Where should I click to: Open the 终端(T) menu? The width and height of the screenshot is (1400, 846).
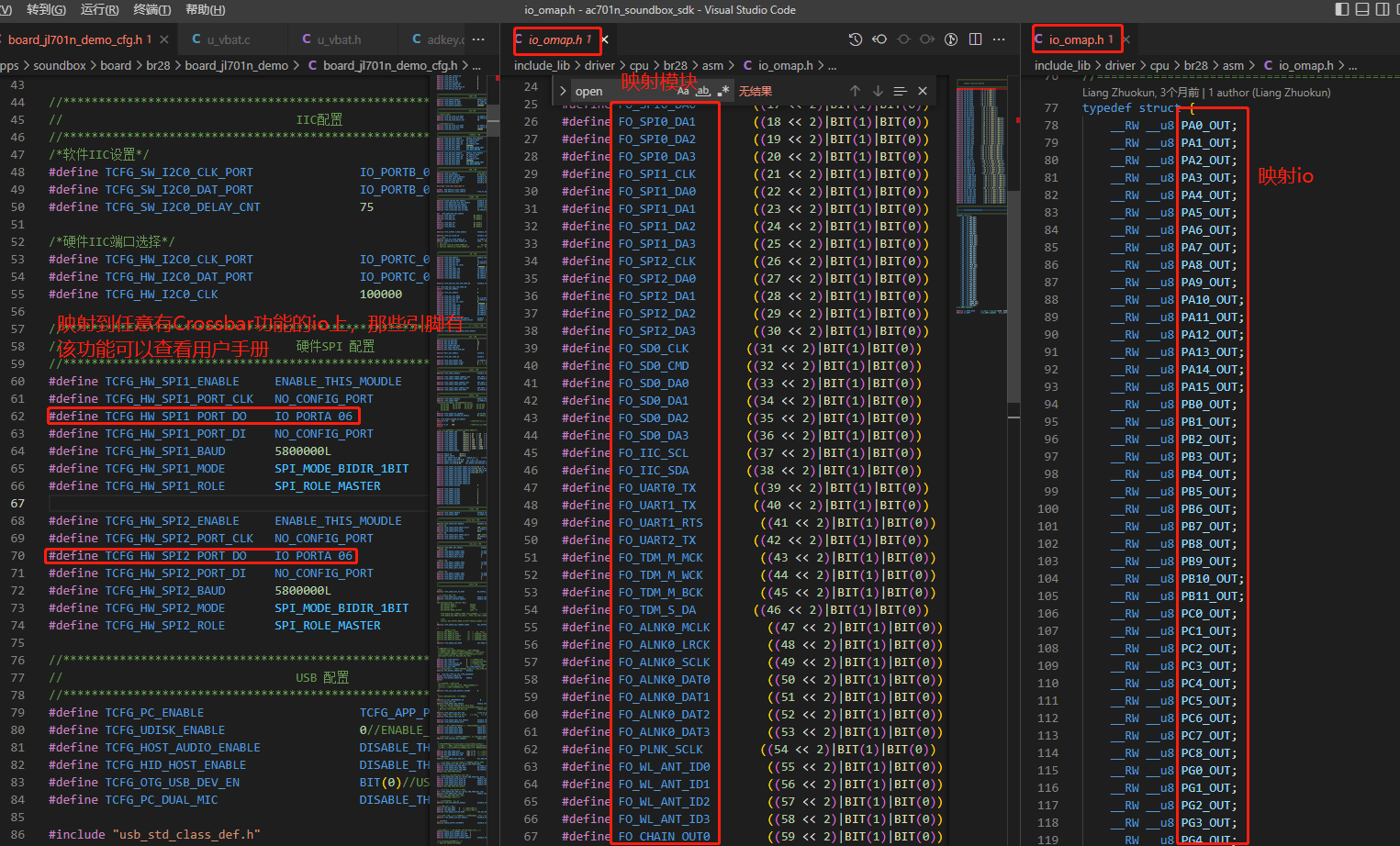(152, 9)
